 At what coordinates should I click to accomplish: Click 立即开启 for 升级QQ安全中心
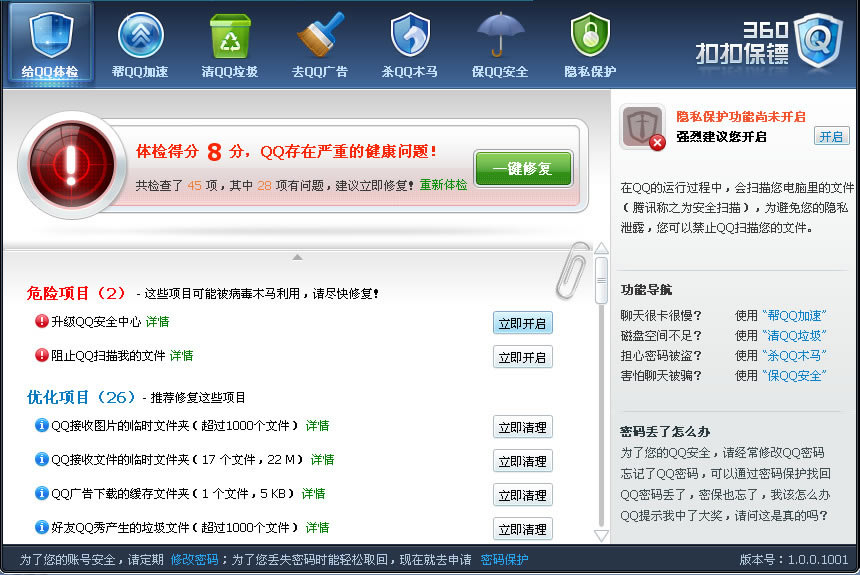tap(522, 323)
